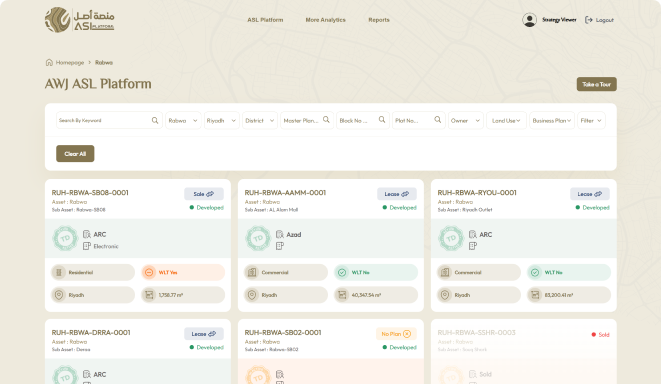The image size is (661, 384).
Task: Click the document icon beside ARC on RYOU card
Action: click(x=473, y=234)
